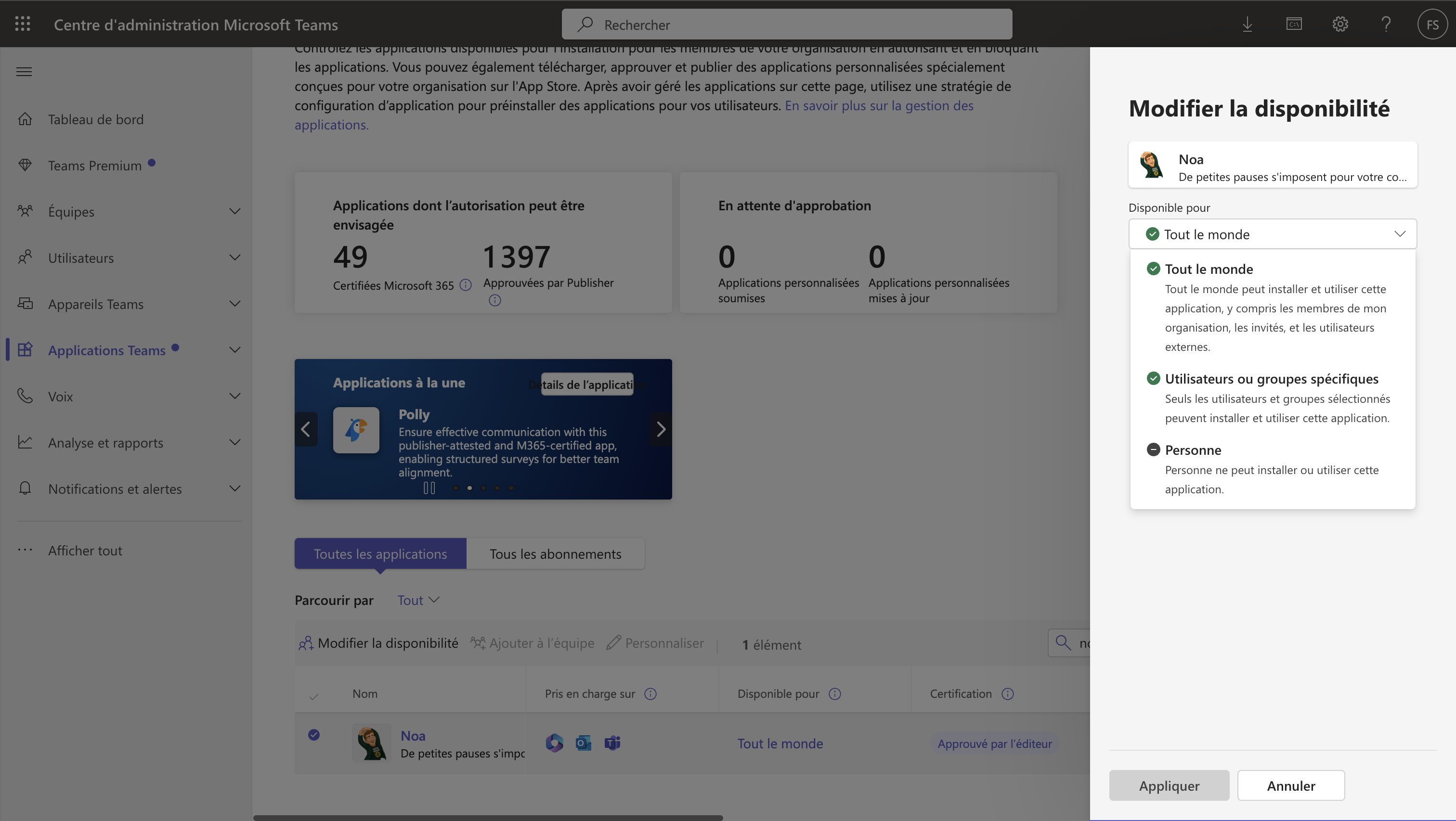The image size is (1456, 821).
Task: Click the Rechercher search field
Action: tap(787, 24)
